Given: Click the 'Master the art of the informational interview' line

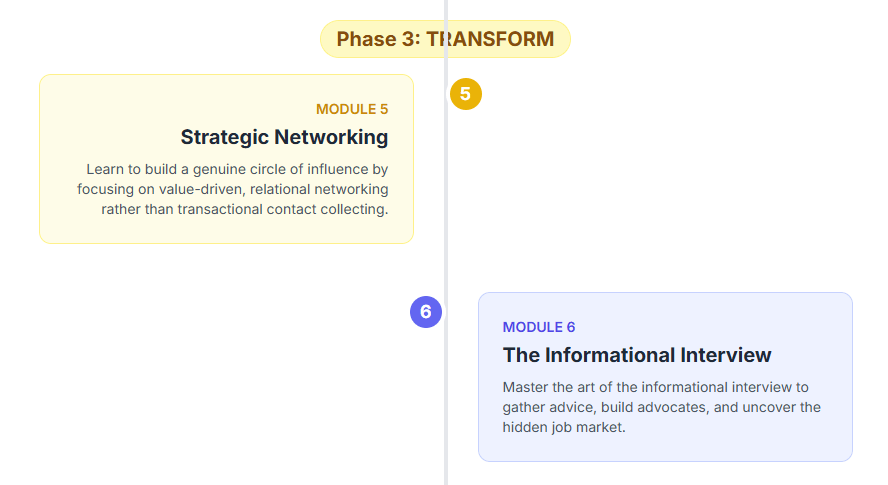Looking at the screenshot, I should [x=655, y=387].
